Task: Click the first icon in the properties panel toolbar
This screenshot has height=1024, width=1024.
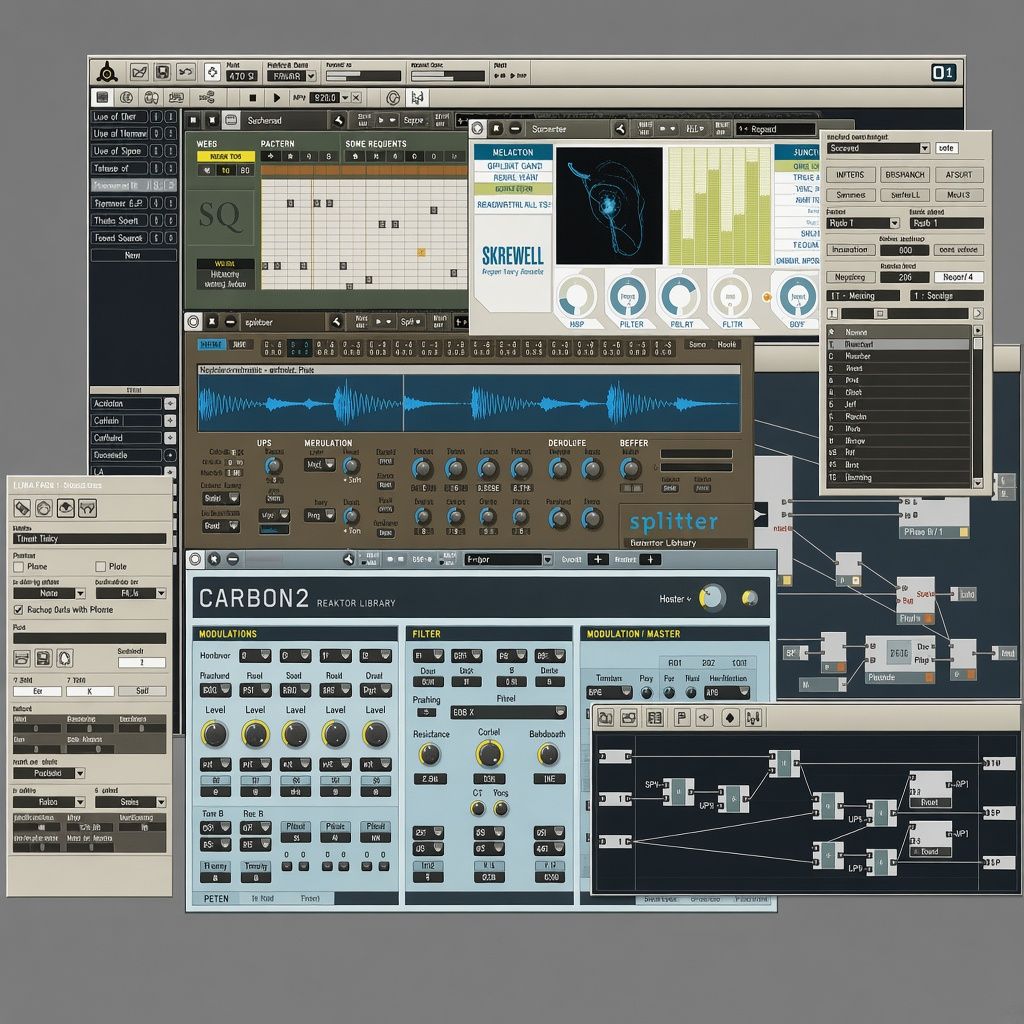Action: pos(22,507)
